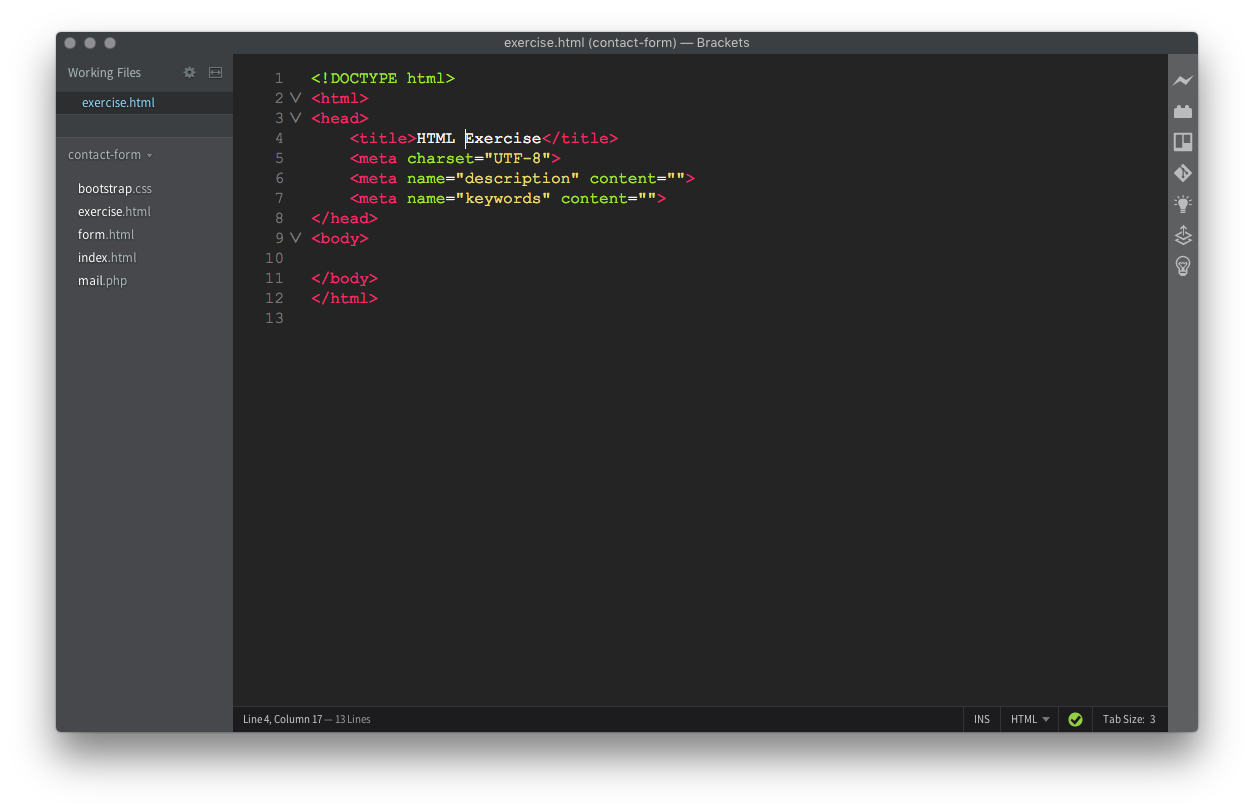Open bootstrap.css from the file tree

[x=115, y=189]
